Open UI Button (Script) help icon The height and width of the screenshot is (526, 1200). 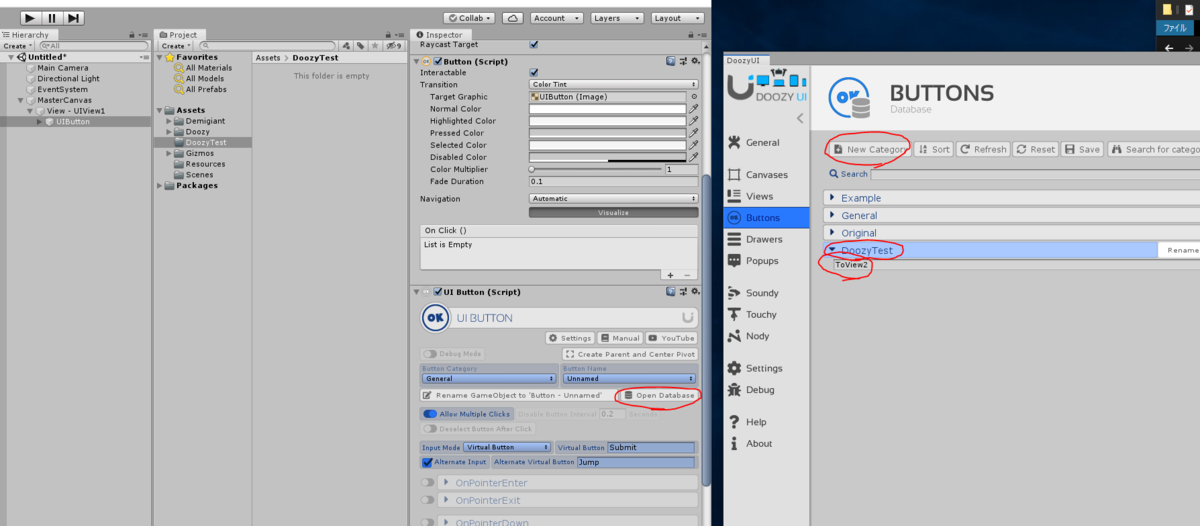point(671,292)
